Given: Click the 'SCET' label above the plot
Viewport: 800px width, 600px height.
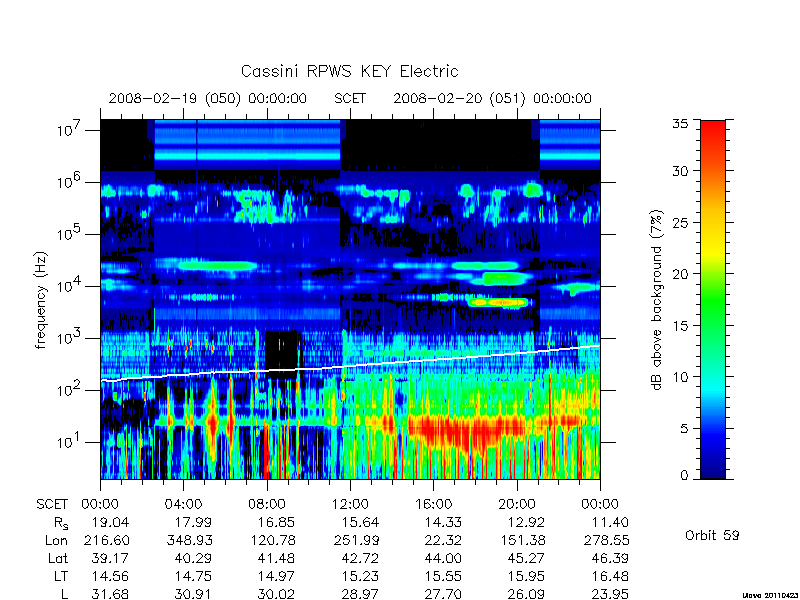Looking at the screenshot, I should click(x=350, y=98).
